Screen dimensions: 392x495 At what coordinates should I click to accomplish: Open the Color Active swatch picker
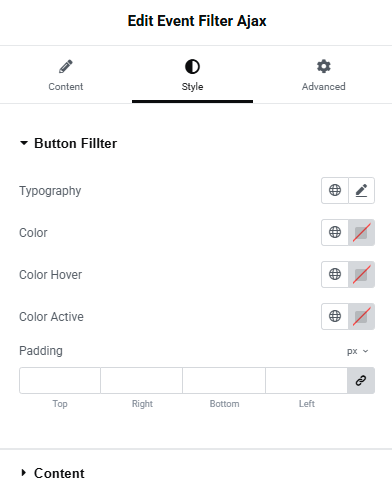click(361, 316)
